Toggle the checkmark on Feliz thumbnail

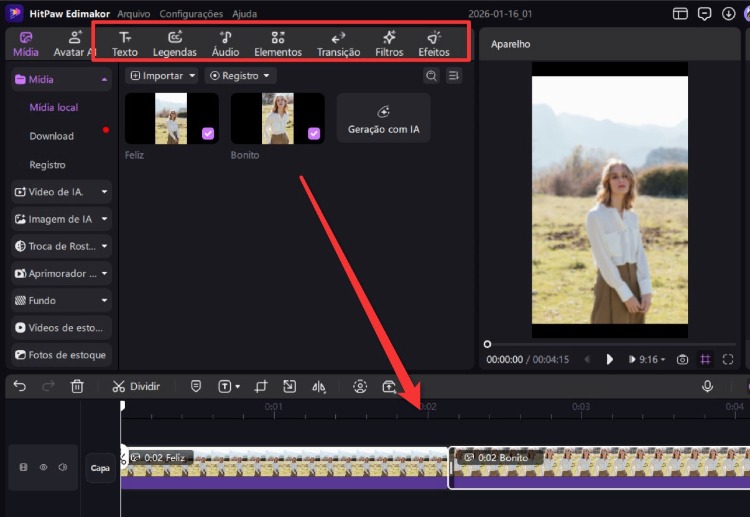pyautogui.click(x=208, y=133)
